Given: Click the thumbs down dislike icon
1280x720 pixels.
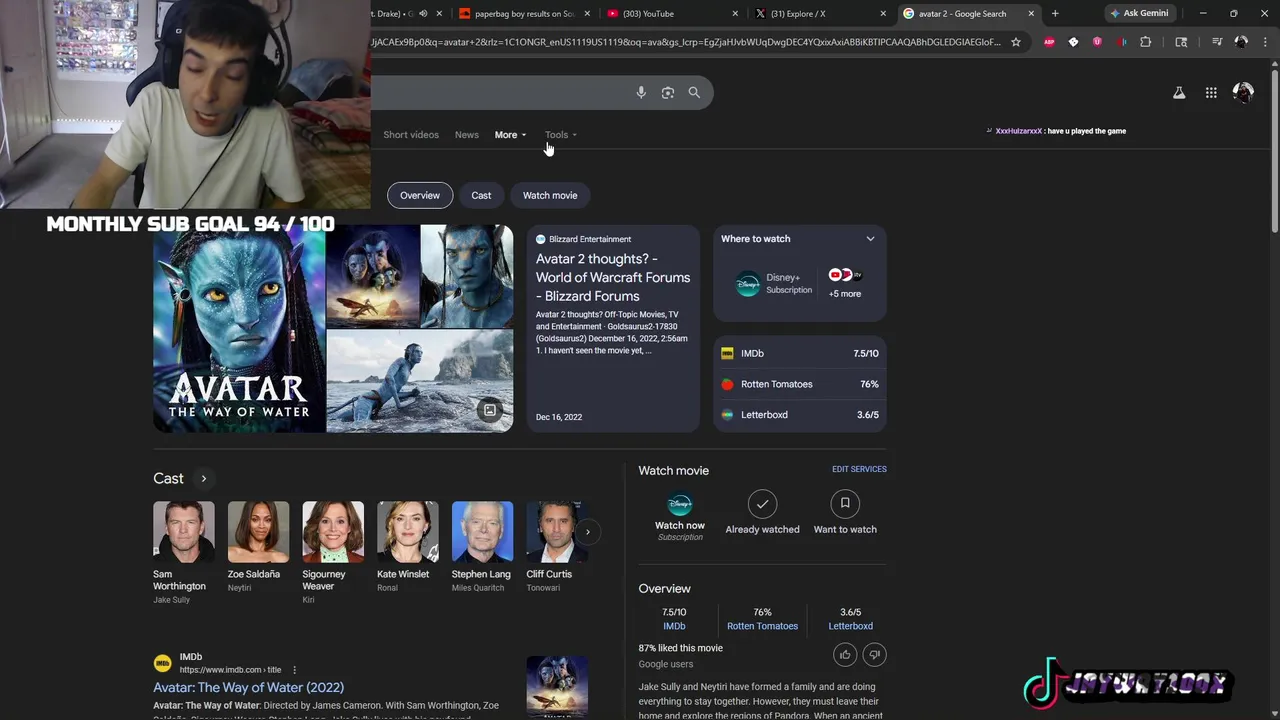Looking at the screenshot, I should click(874, 655).
